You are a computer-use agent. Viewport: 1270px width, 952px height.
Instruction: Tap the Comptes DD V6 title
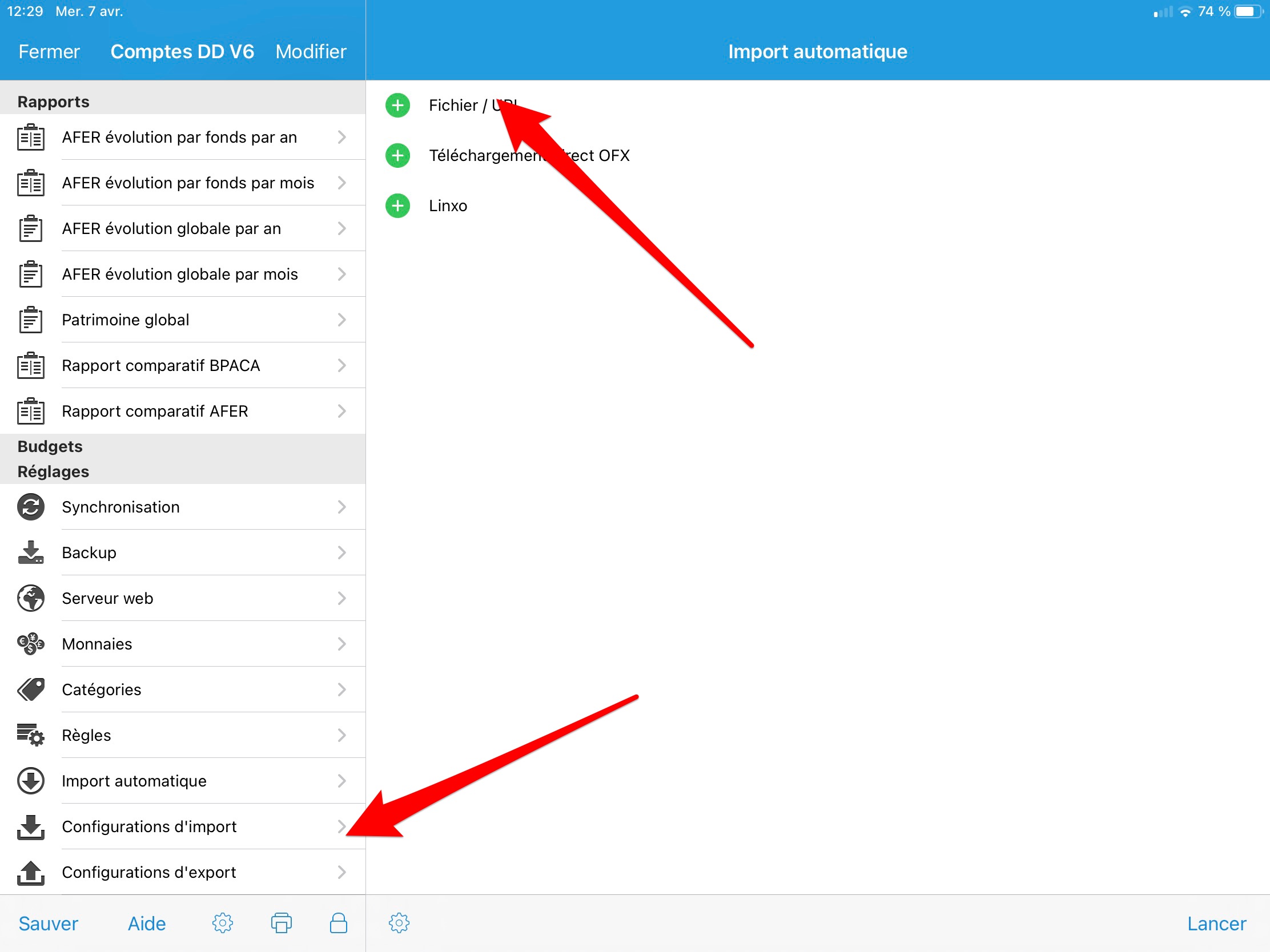click(182, 51)
